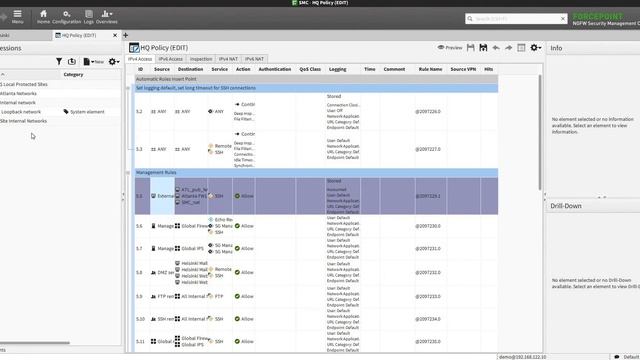Go to the Home view

click(x=43, y=17)
